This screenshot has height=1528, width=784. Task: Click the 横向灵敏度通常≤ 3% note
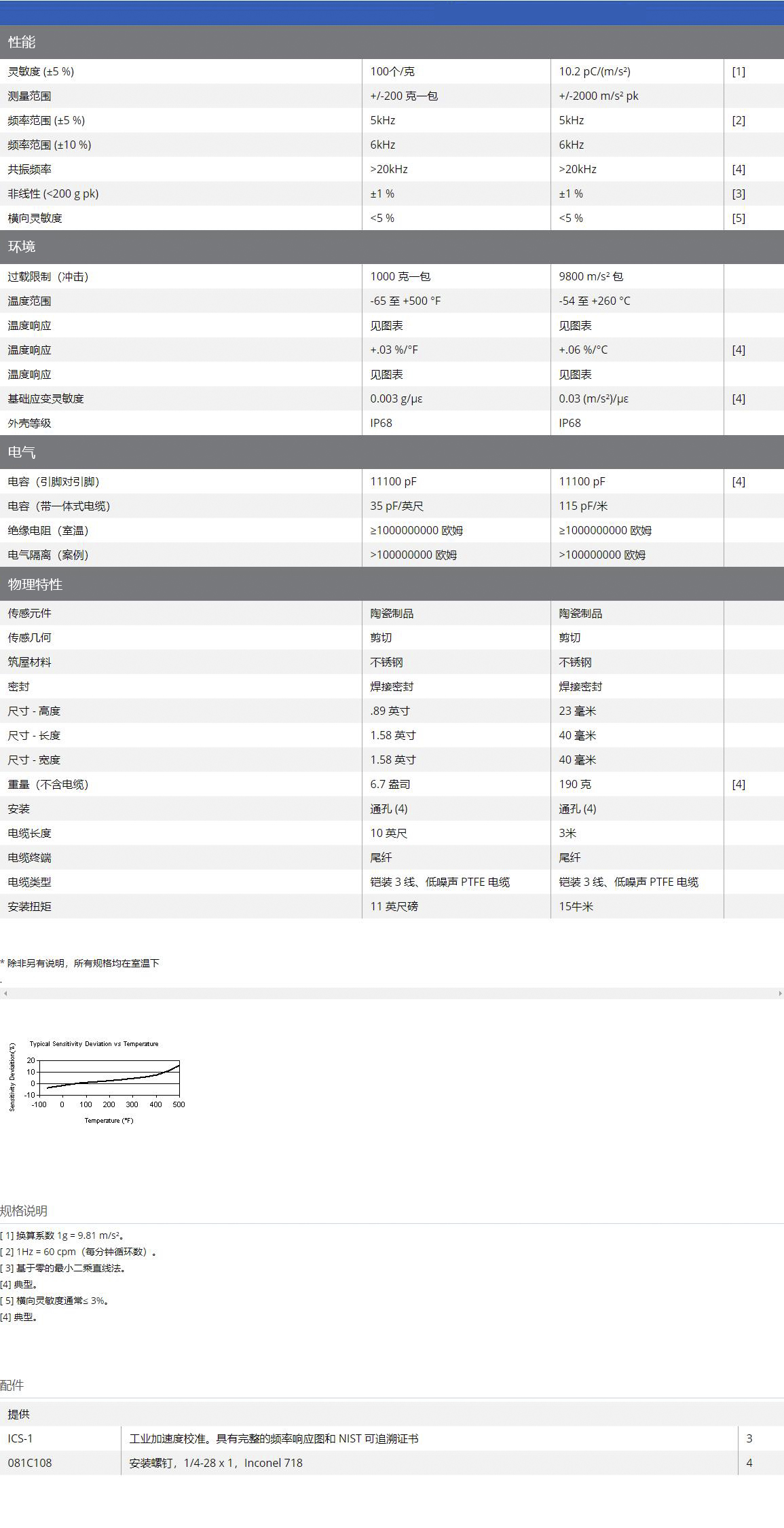[x=56, y=1301]
